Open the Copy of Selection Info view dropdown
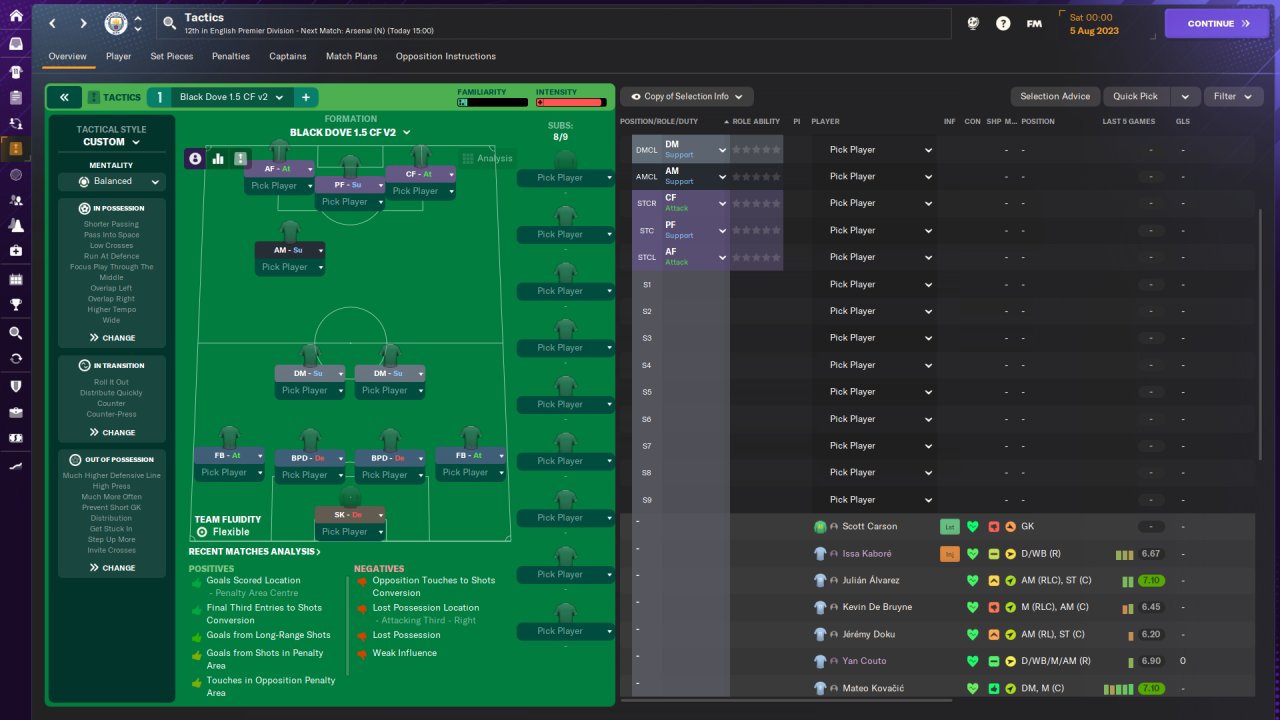 [x=687, y=97]
